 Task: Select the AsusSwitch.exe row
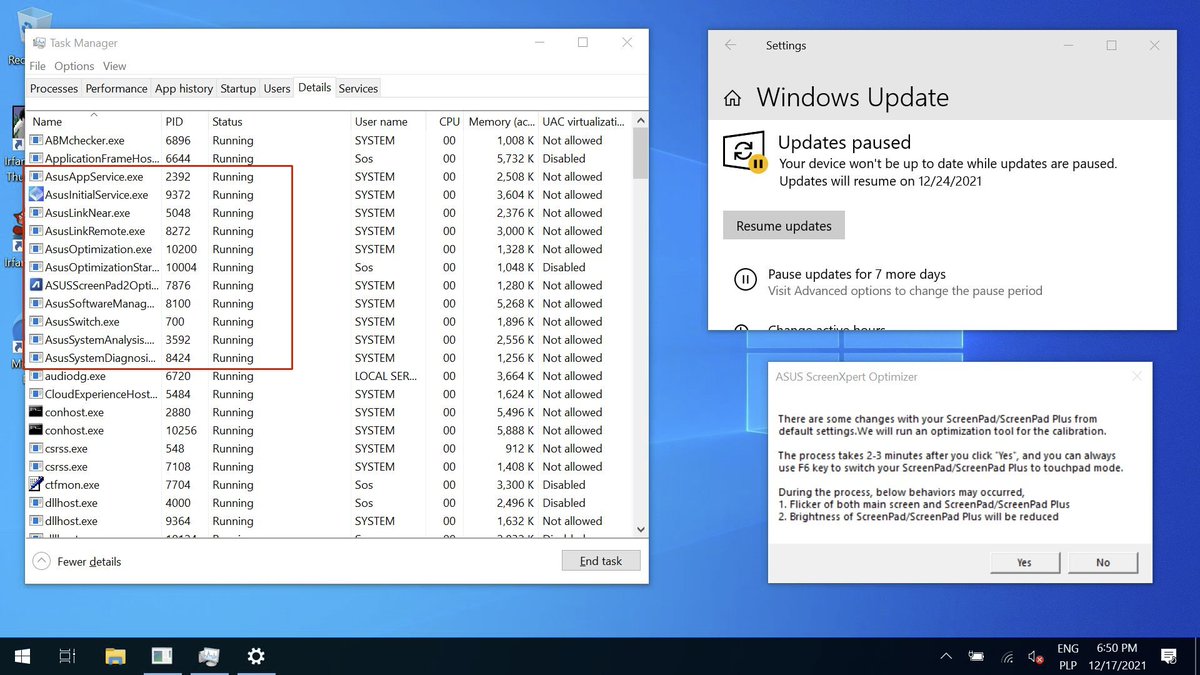pyautogui.click(x=329, y=322)
